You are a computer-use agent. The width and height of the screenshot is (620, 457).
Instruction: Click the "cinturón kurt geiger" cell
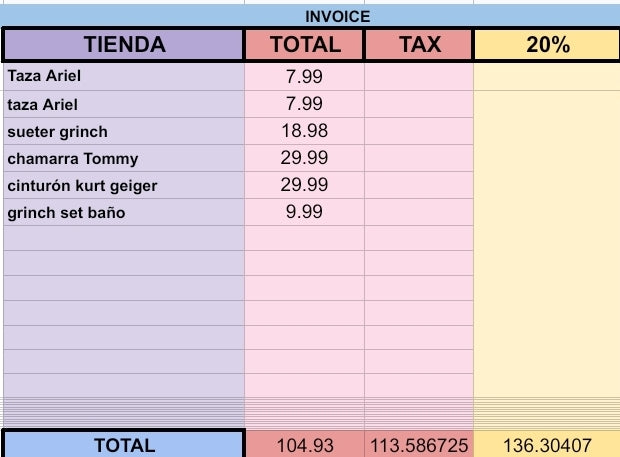tap(82, 185)
